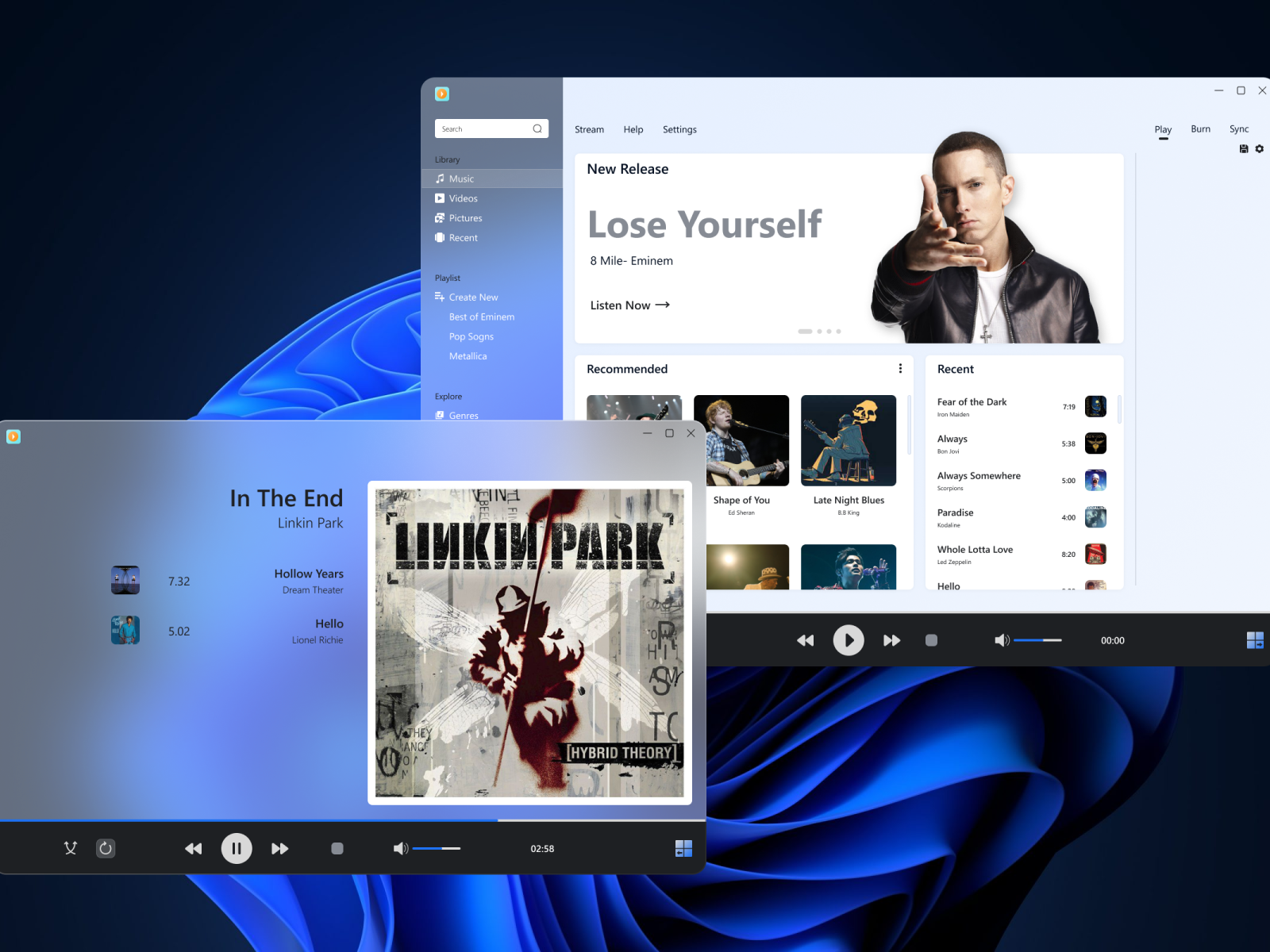Click the search magnifier icon in the sidebar
Viewport: 1270px width, 952px height.
[x=537, y=129]
